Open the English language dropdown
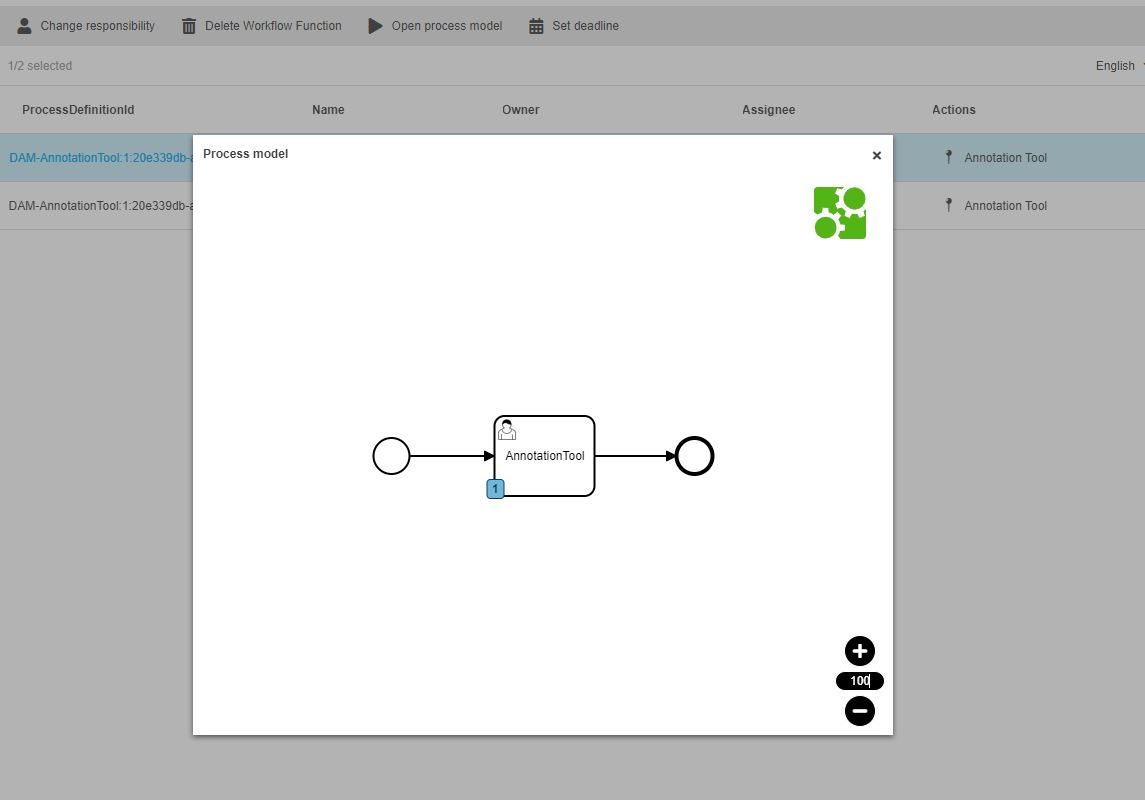This screenshot has height=800, width=1145. (1119, 66)
